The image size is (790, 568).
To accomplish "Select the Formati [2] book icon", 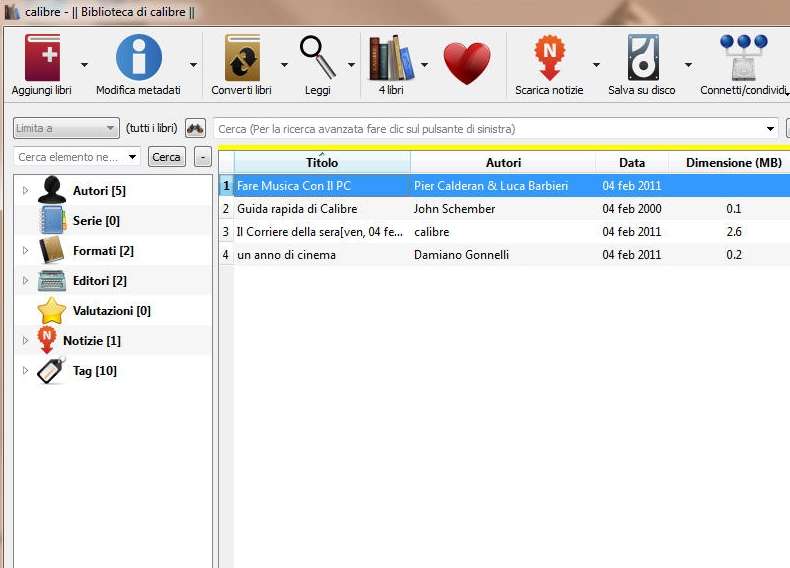I will [x=51, y=250].
